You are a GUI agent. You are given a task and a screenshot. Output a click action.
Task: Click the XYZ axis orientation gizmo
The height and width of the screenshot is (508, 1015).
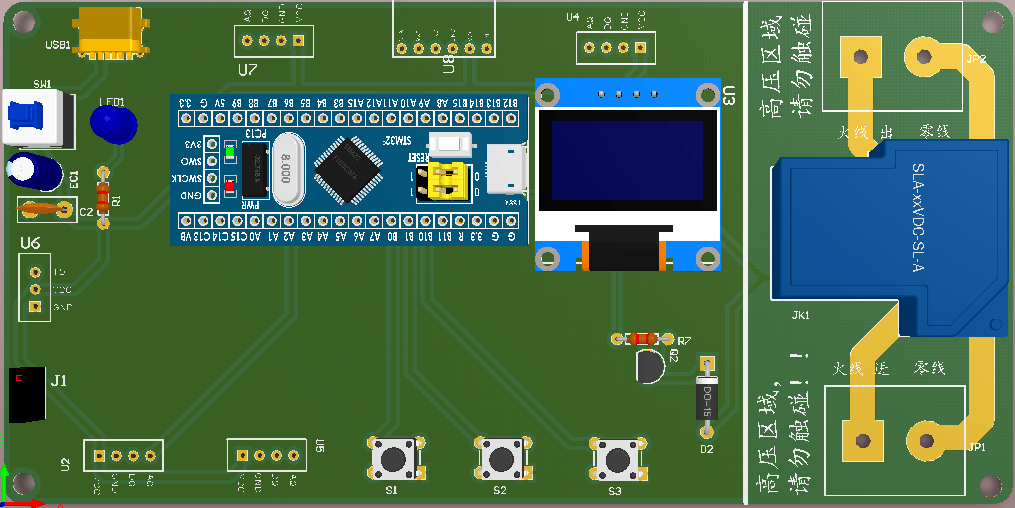point(21,486)
